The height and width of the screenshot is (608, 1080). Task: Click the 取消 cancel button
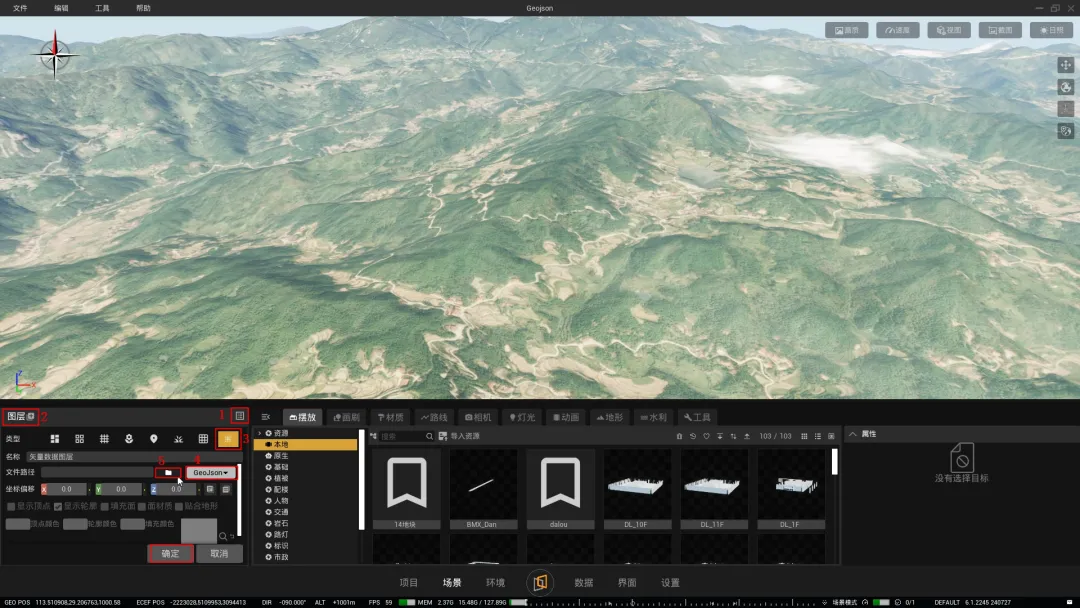coord(219,553)
